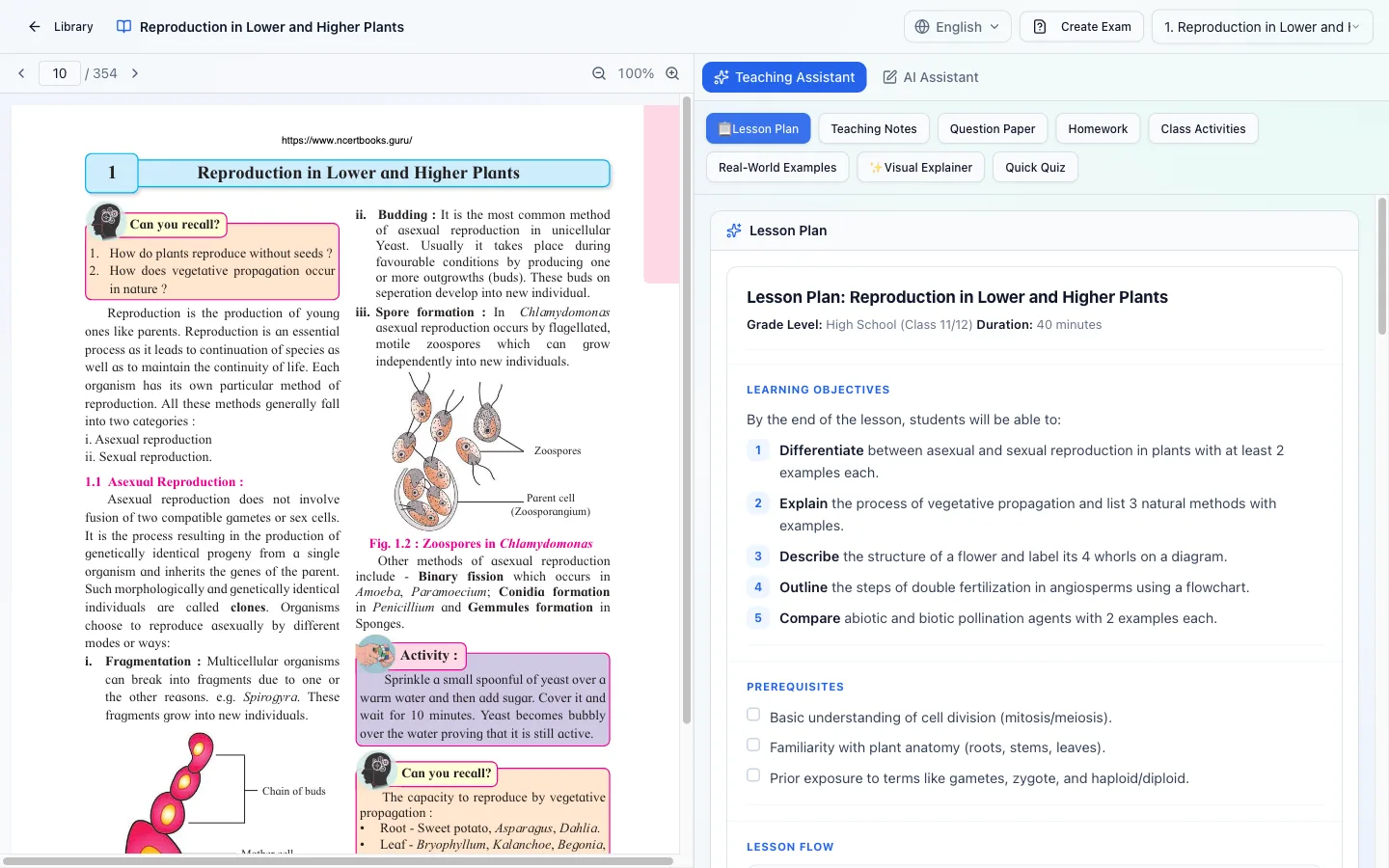This screenshot has width=1389, height=868.
Task: Go to previous page arrow
Action: (21, 73)
